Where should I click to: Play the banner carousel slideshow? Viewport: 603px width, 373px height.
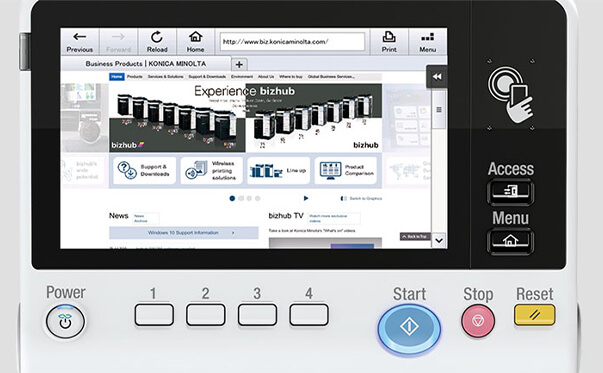click(x=306, y=198)
